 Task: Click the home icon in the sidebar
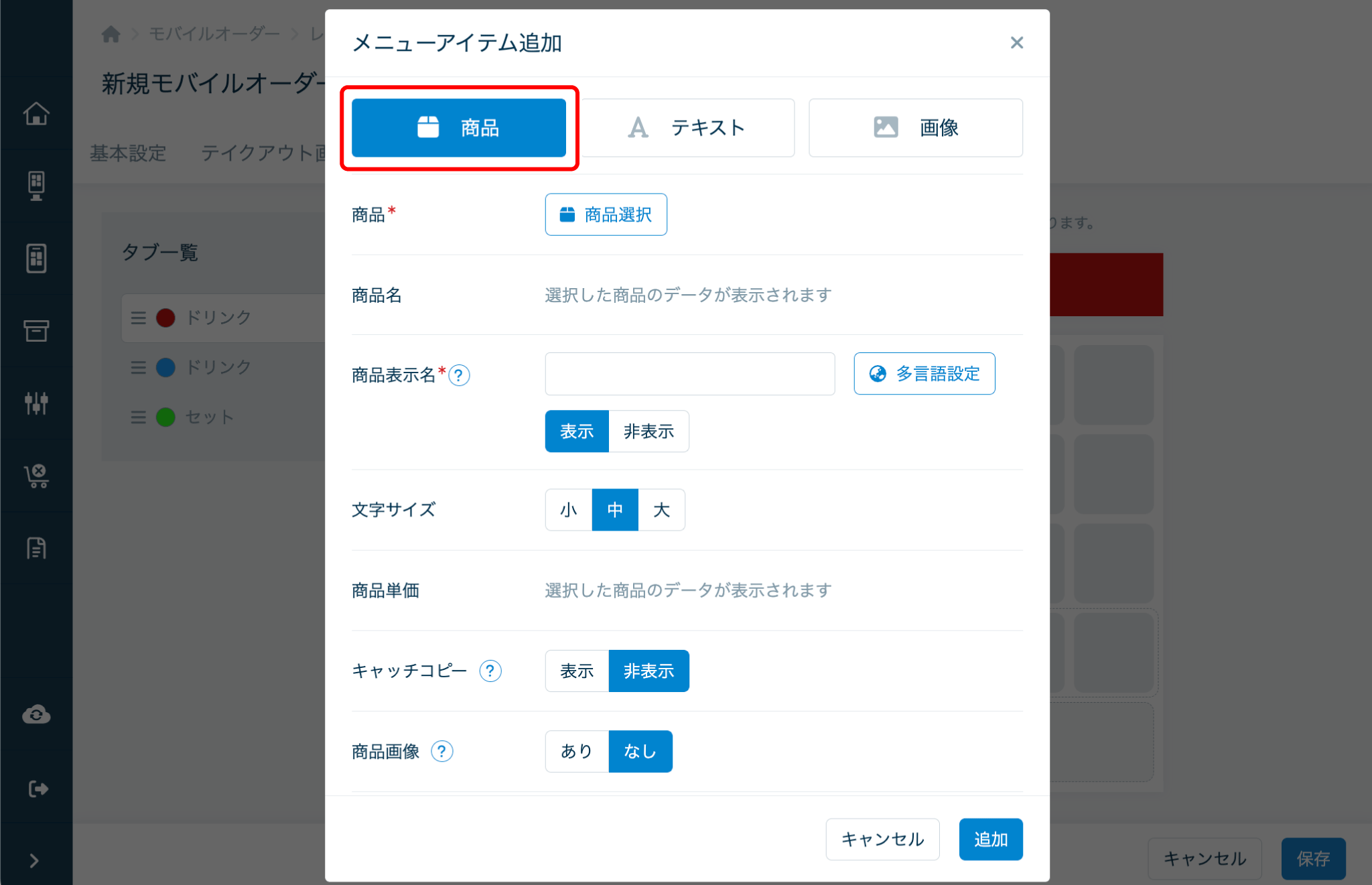click(36, 113)
